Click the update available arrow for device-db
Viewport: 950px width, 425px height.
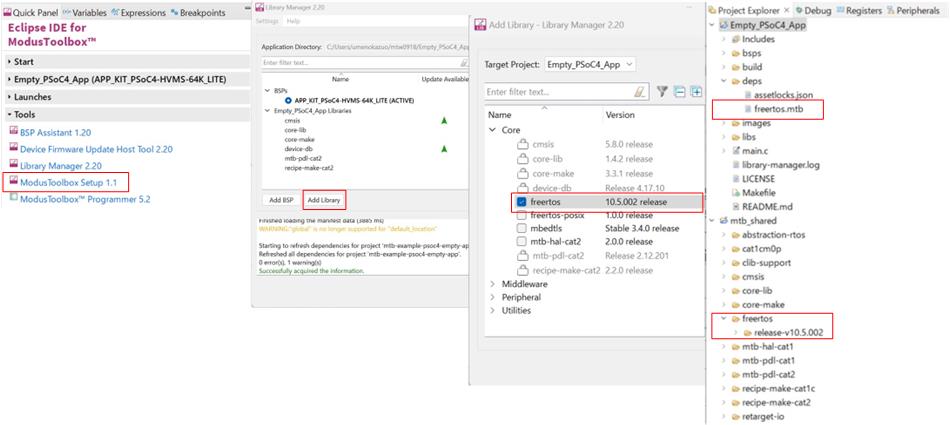pos(444,149)
